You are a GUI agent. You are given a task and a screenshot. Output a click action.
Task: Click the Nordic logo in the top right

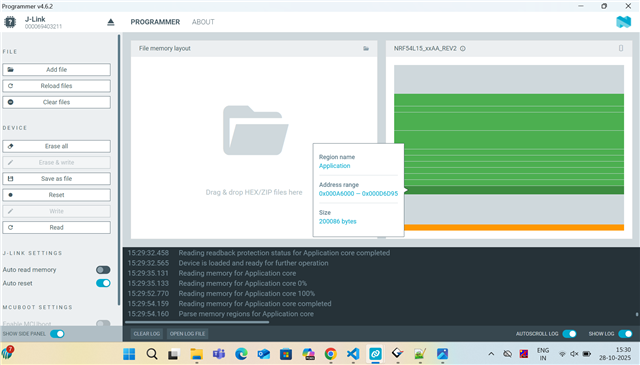coord(623,22)
